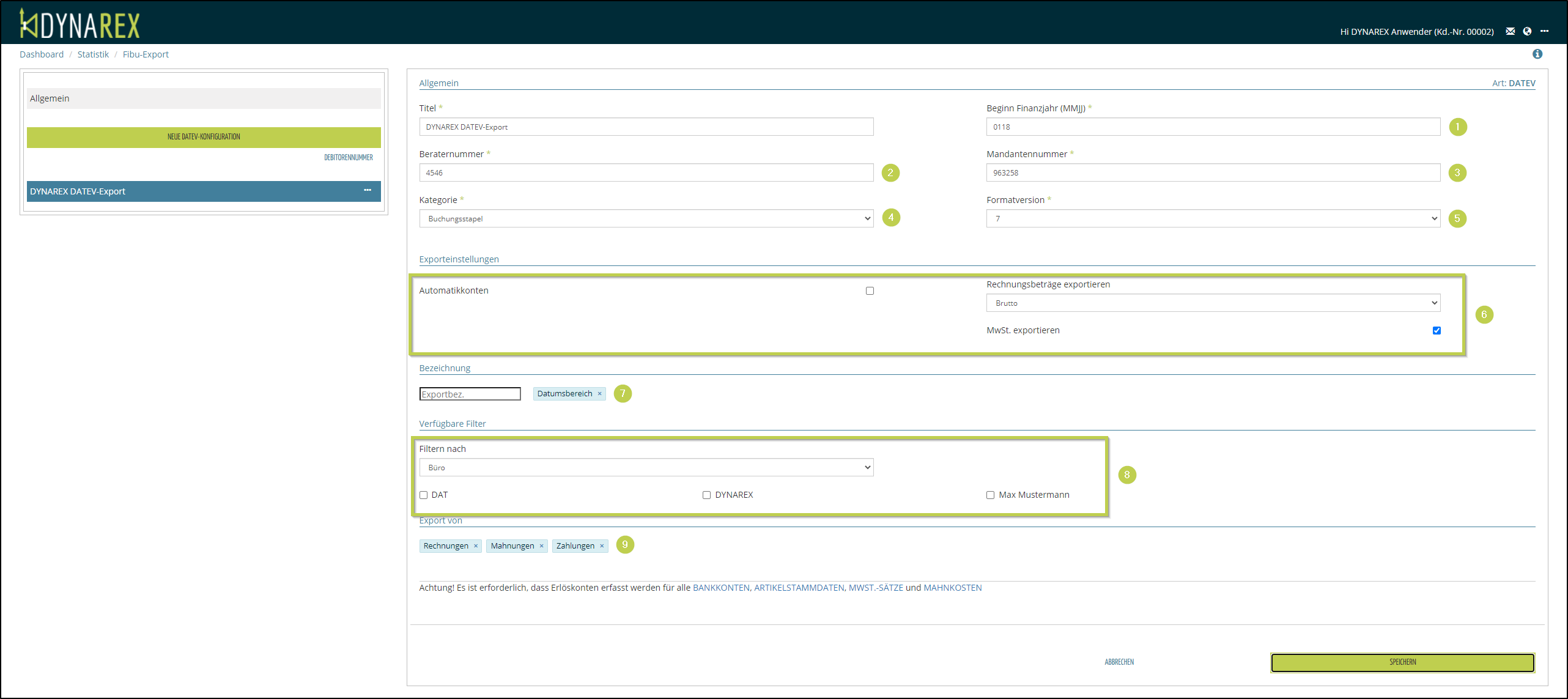The width and height of the screenshot is (1568, 699).
Task: Tick the Max Mustermann checkbox
Action: (x=990, y=495)
